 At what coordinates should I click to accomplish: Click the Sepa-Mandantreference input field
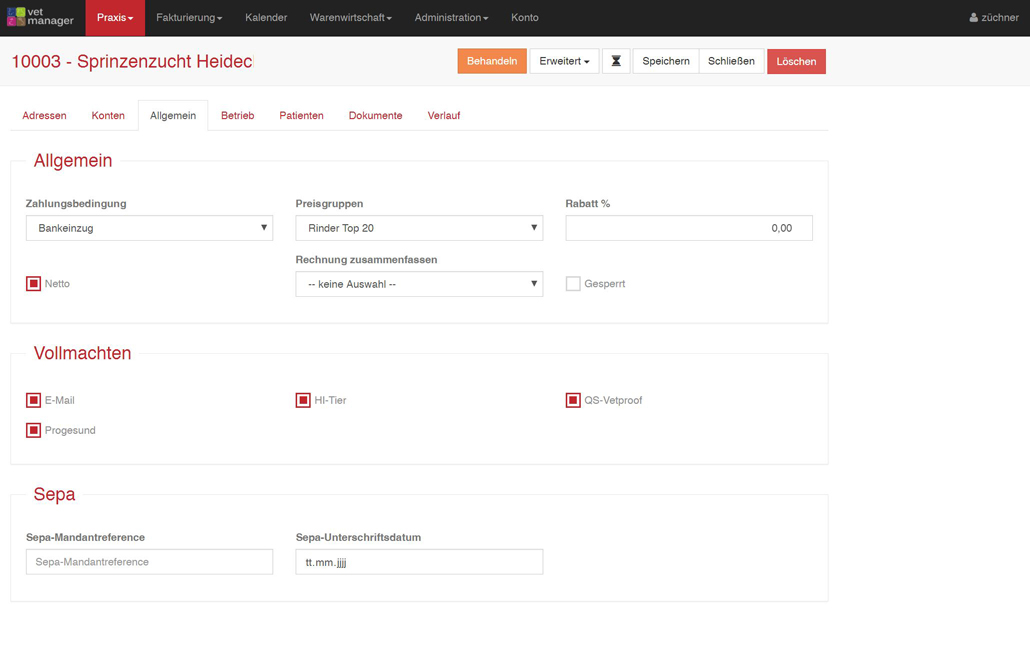click(149, 562)
